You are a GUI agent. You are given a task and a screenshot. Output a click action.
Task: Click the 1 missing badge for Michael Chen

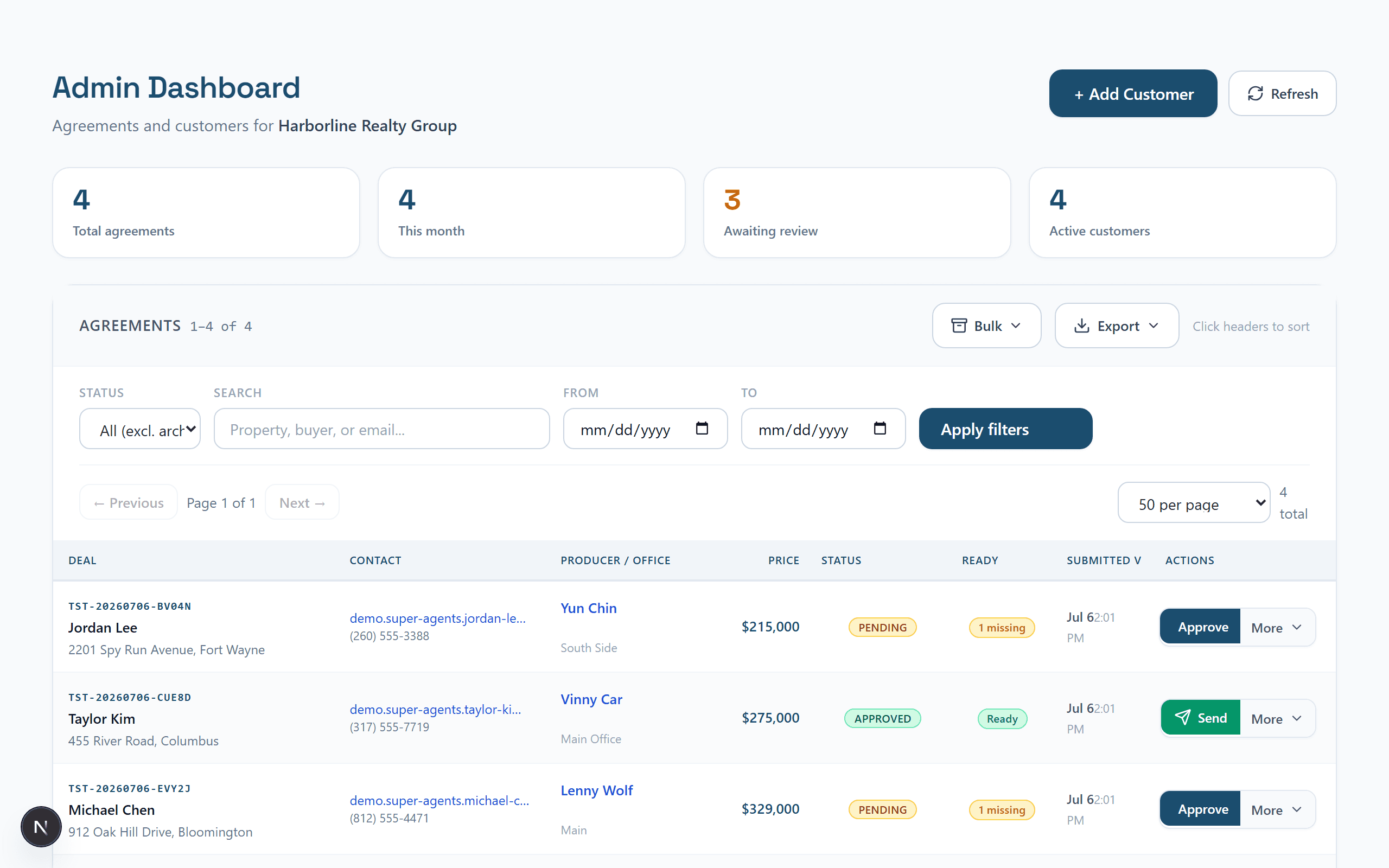1002,809
